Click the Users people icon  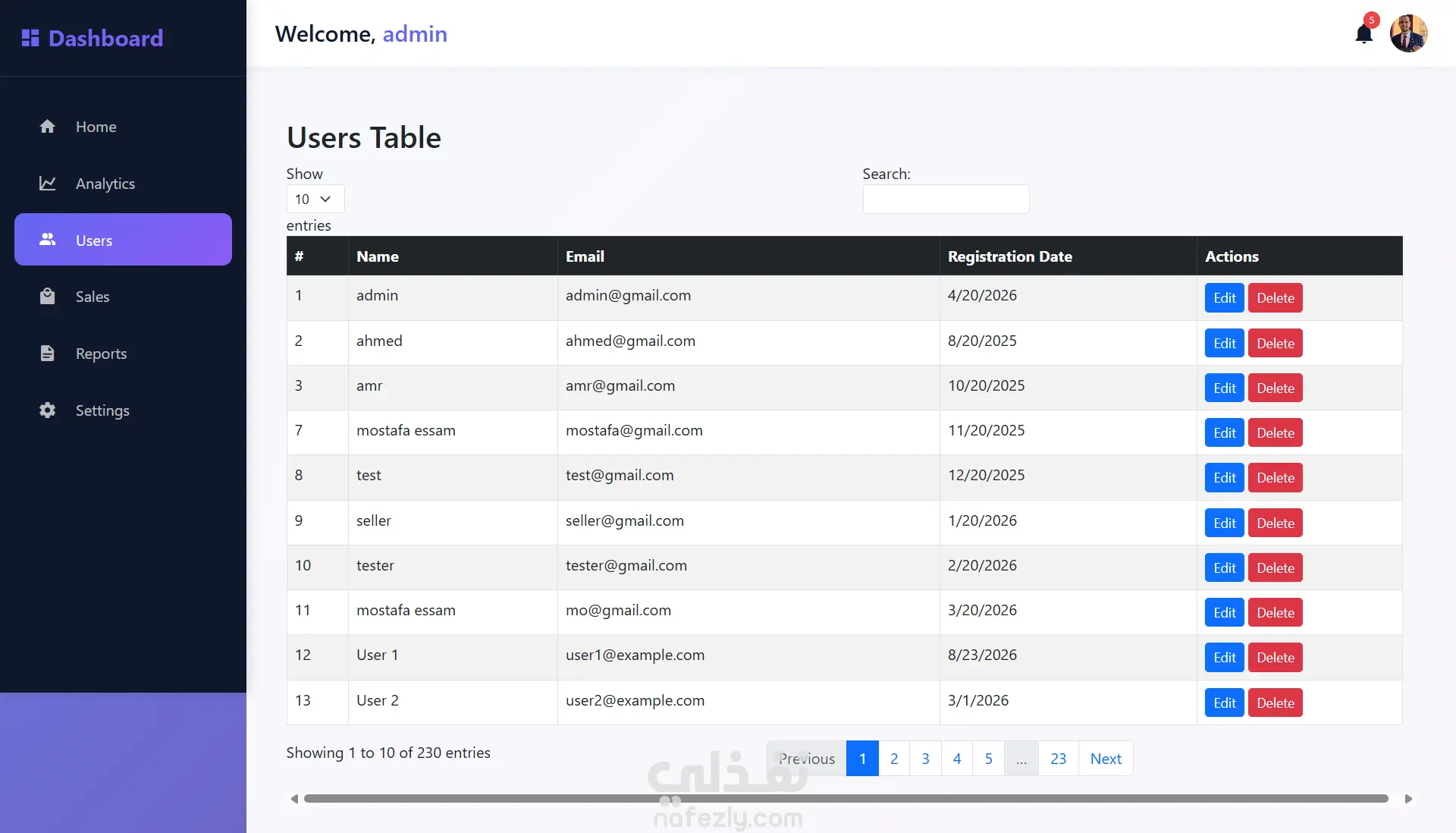[47, 240]
